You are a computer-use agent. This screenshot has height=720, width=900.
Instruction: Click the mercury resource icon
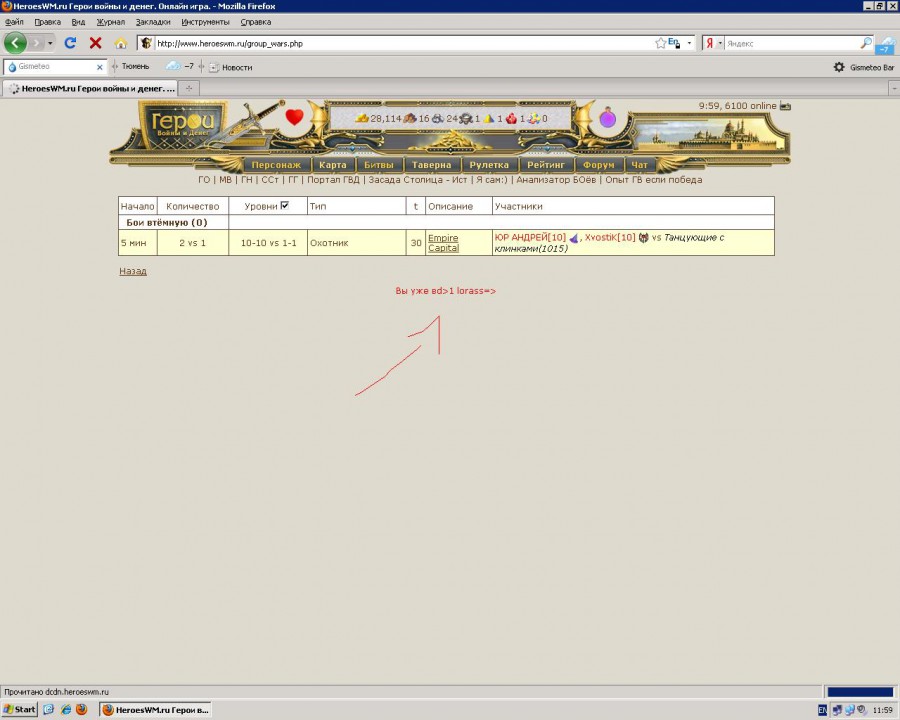click(465, 118)
